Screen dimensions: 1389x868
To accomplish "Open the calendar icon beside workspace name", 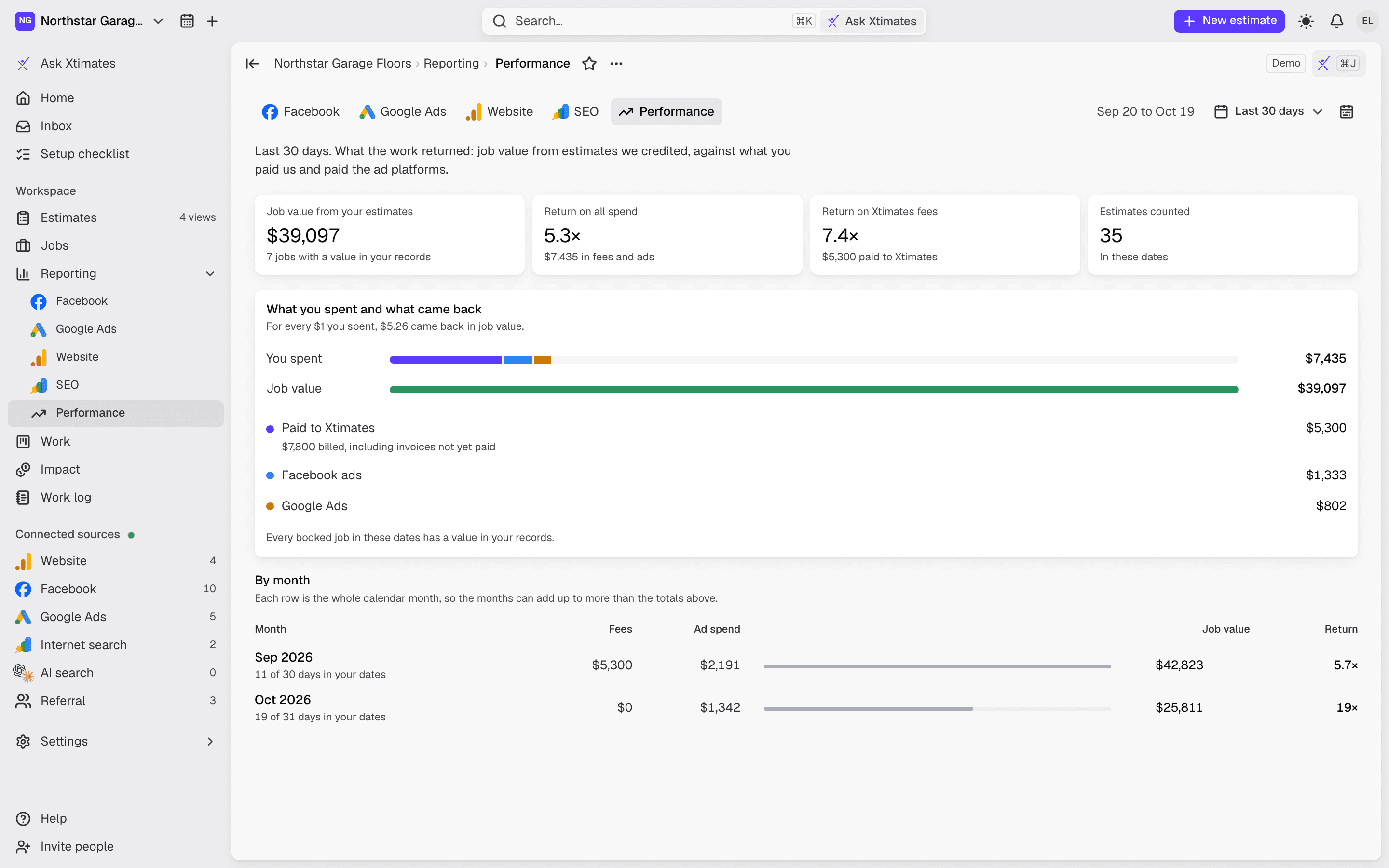I will click(x=187, y=21).
